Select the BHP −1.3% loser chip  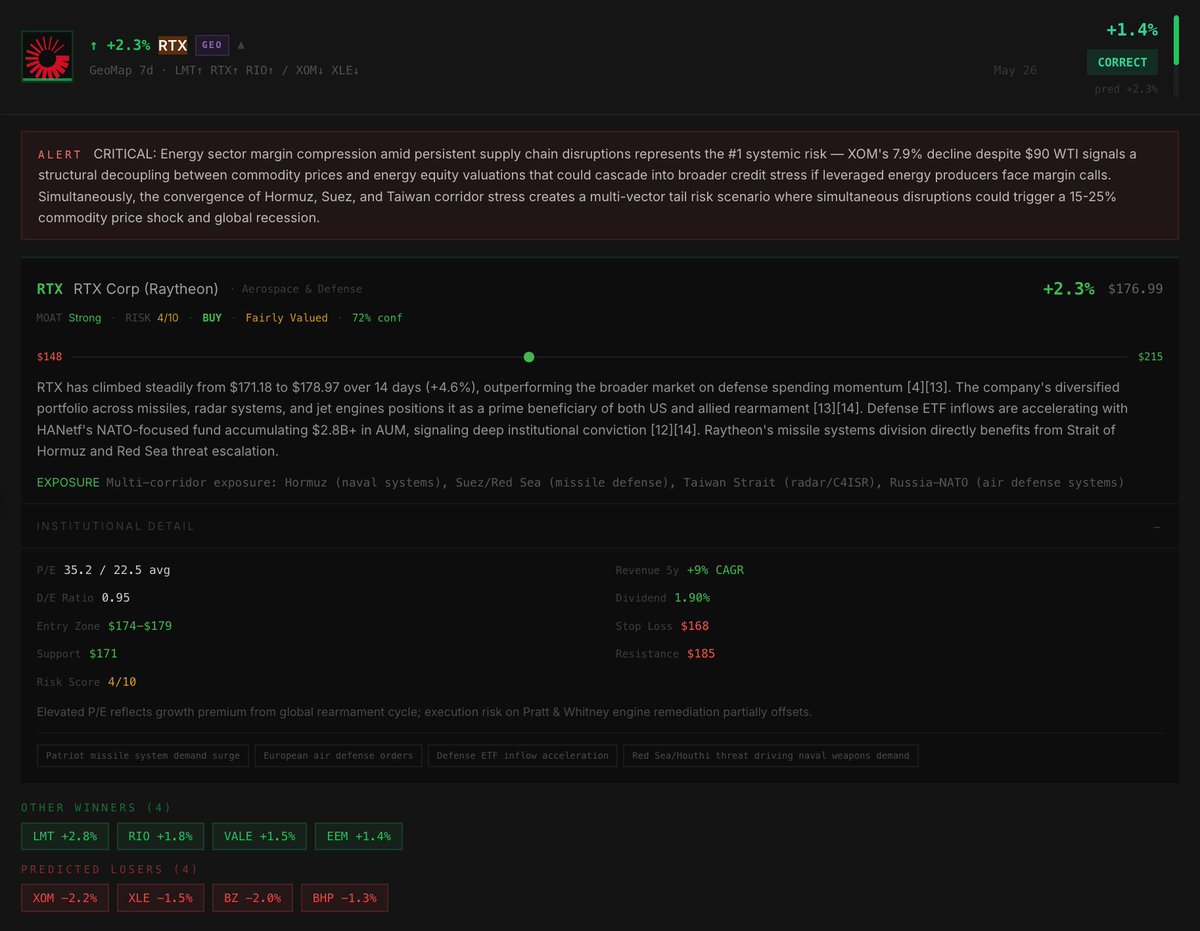click(x=345, y=898)
